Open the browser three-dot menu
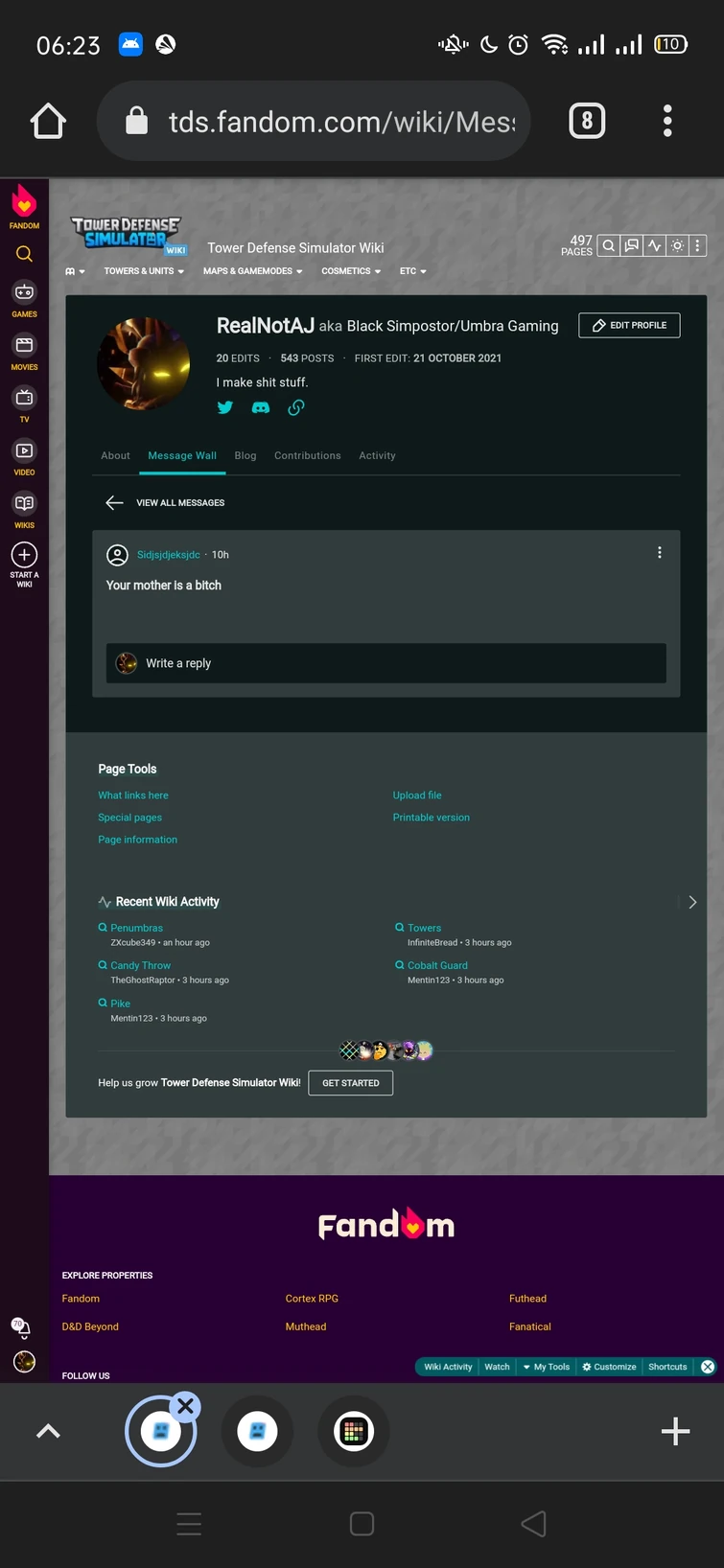Image resolution: width=724 pixels, height=1568 pixels. [667, 121]
